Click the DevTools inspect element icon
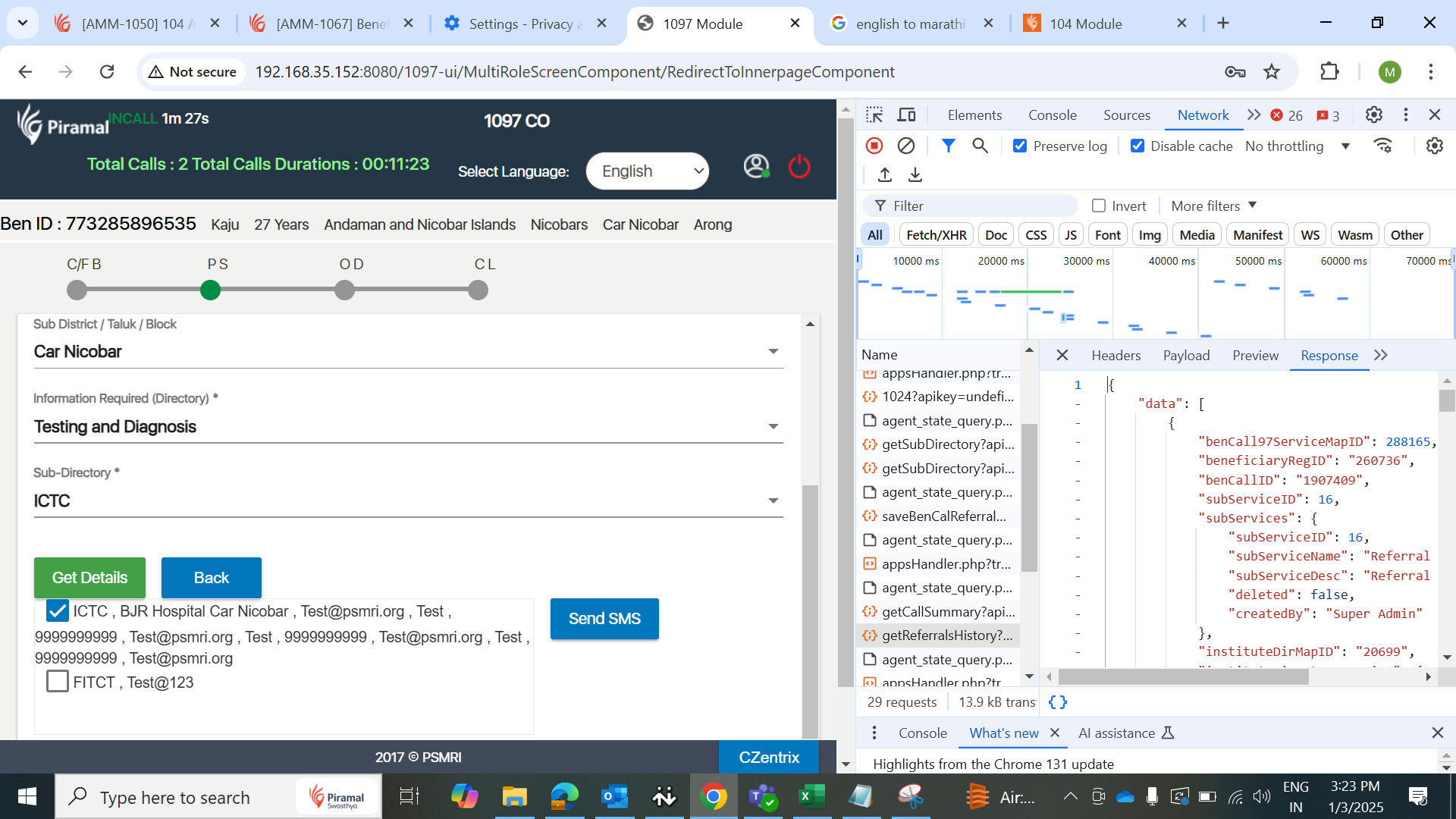The image size is (1456, 819). 874,115
